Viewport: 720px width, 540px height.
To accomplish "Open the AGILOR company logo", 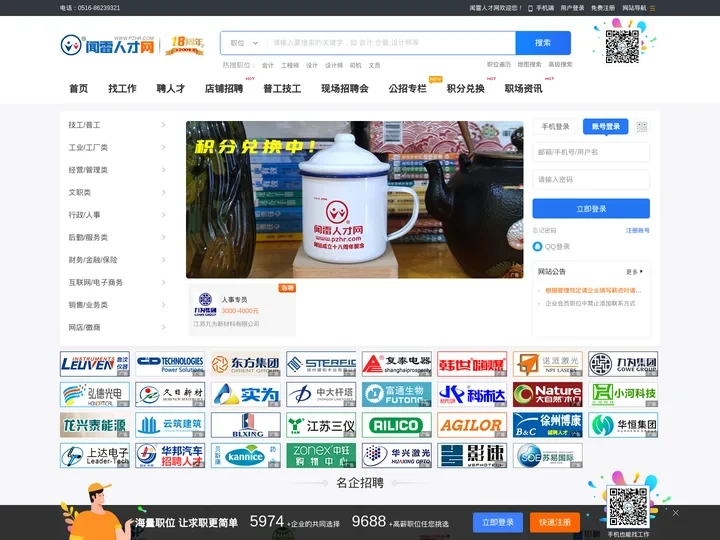I will 472,425.
